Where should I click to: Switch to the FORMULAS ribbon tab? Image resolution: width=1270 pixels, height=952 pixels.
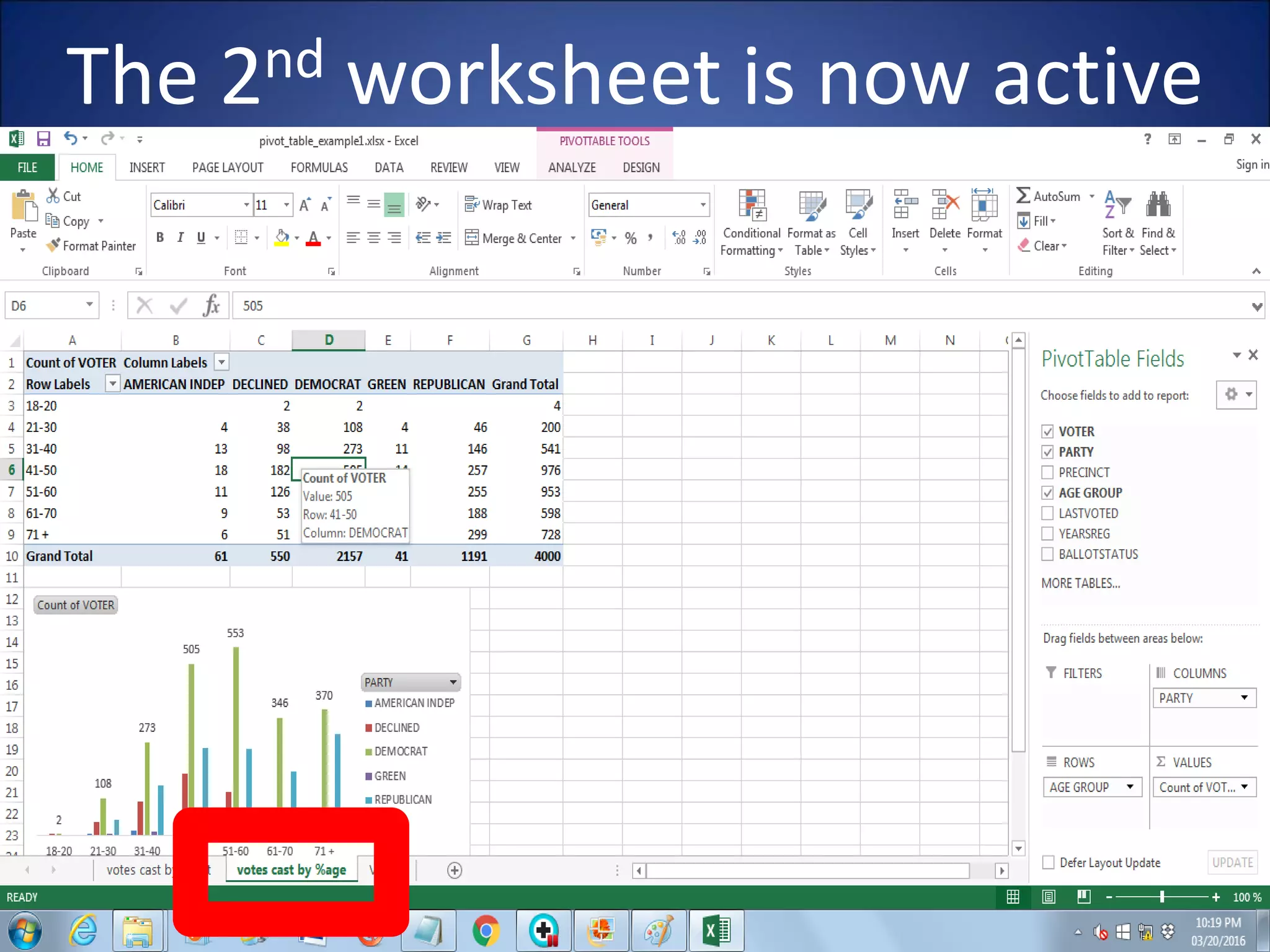click(x=319, y=167)
